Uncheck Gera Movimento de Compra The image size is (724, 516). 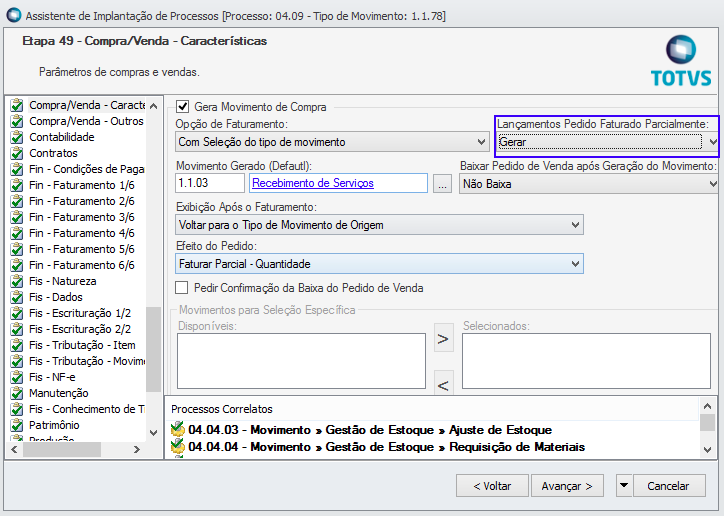tap(182, 107)
